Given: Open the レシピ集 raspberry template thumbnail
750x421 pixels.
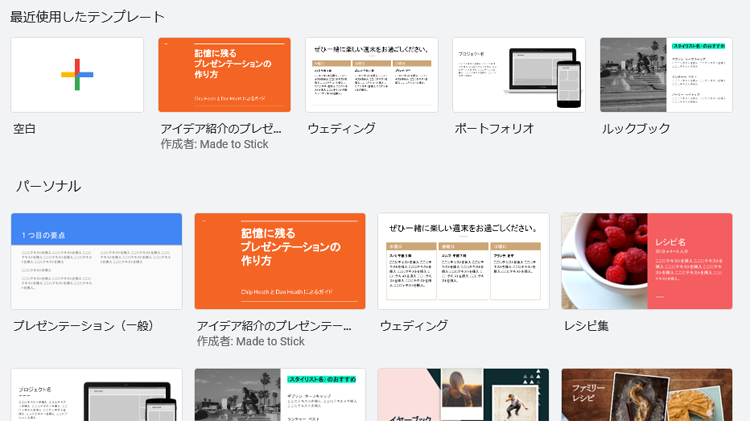Looking at the screenshot, I should click(647, 261).
